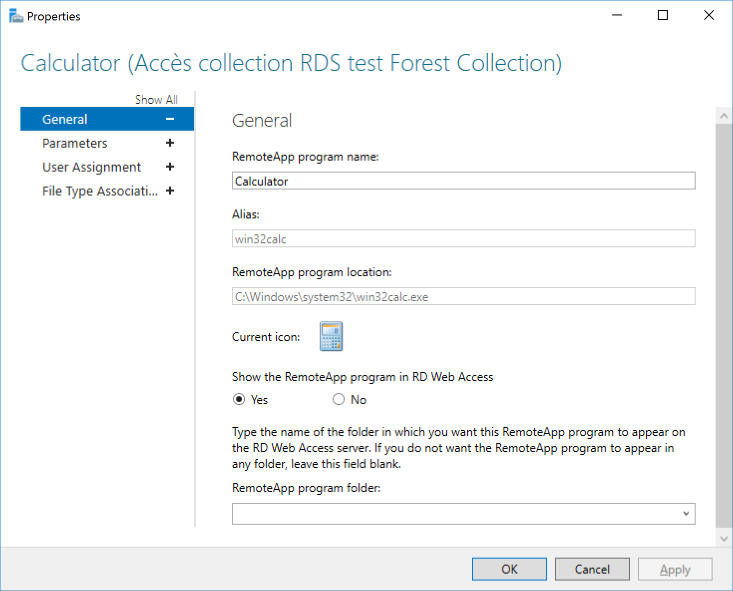
Task: Minimize the Properties window
Action: [617, 15]
